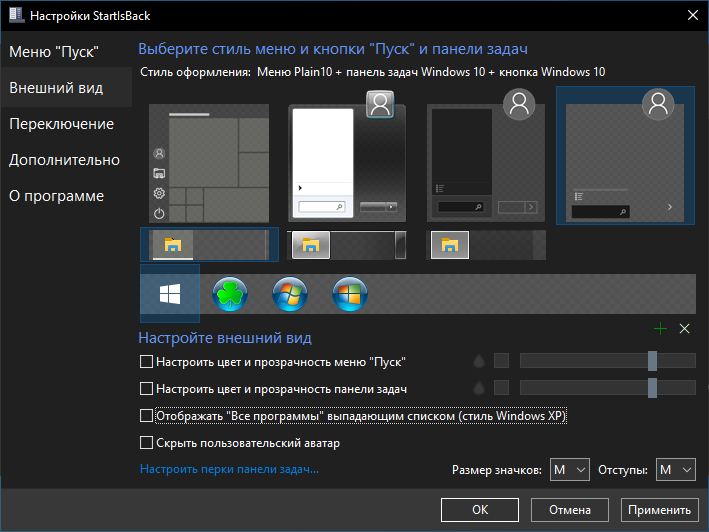Click the StartIsBack title bar icon
The image size is (709, 532).
pos(16,15)
